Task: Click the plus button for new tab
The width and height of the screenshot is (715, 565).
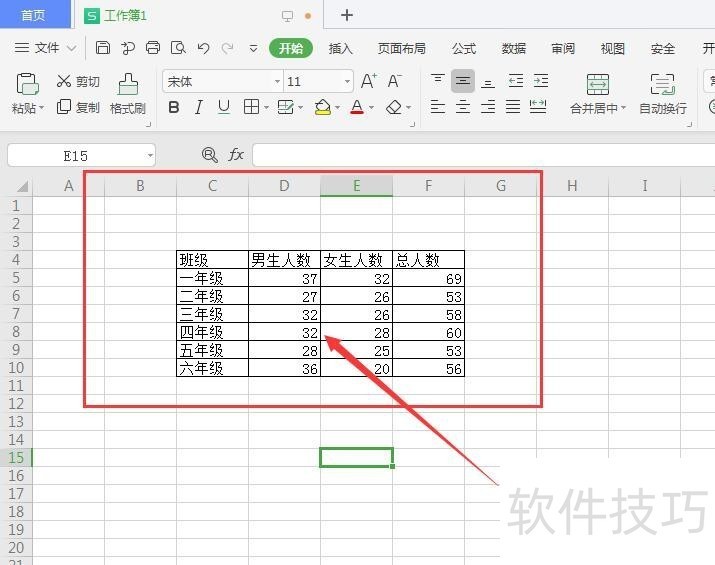Action: [x=347, y=15]
